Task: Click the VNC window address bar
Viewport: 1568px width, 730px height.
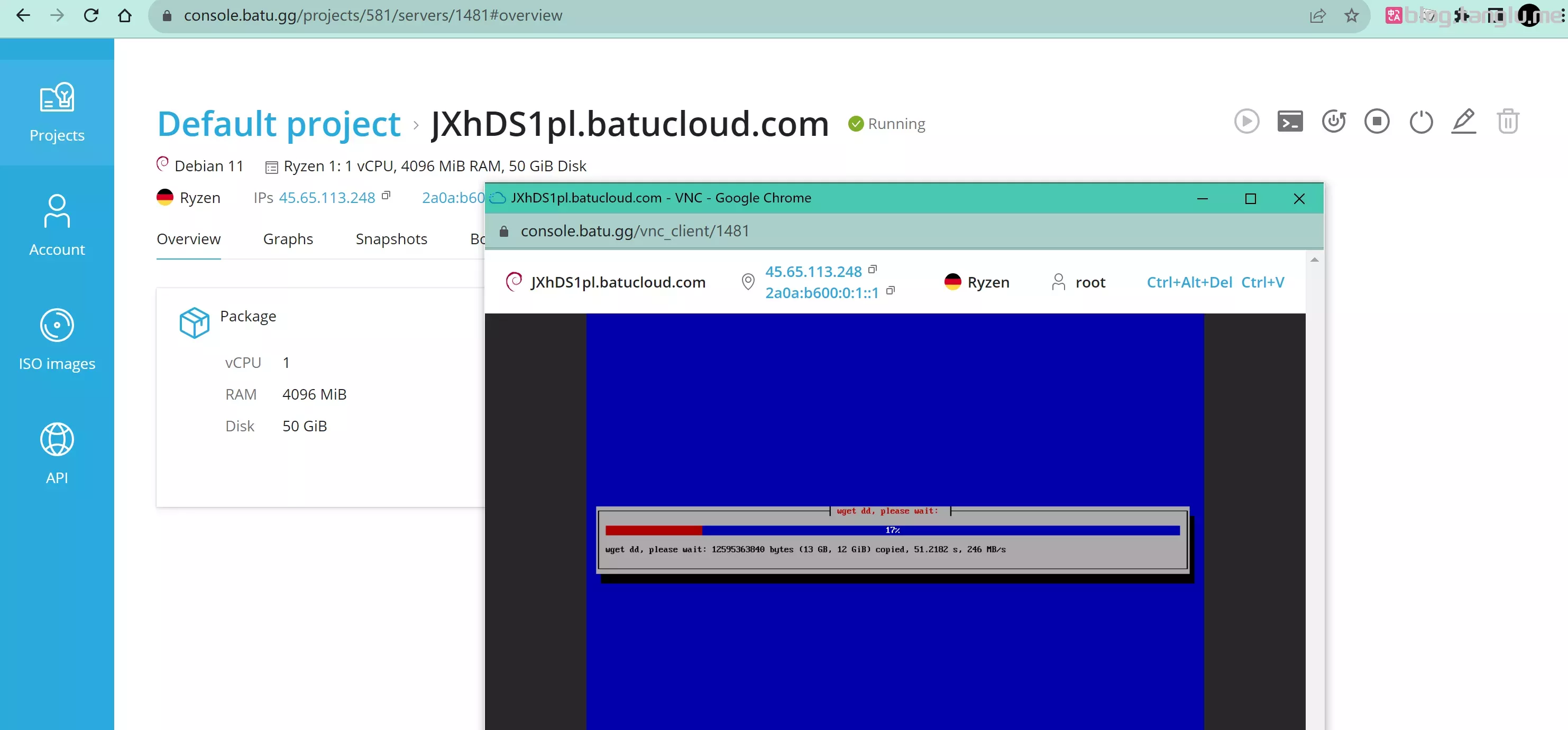Action: click(903, 231)
